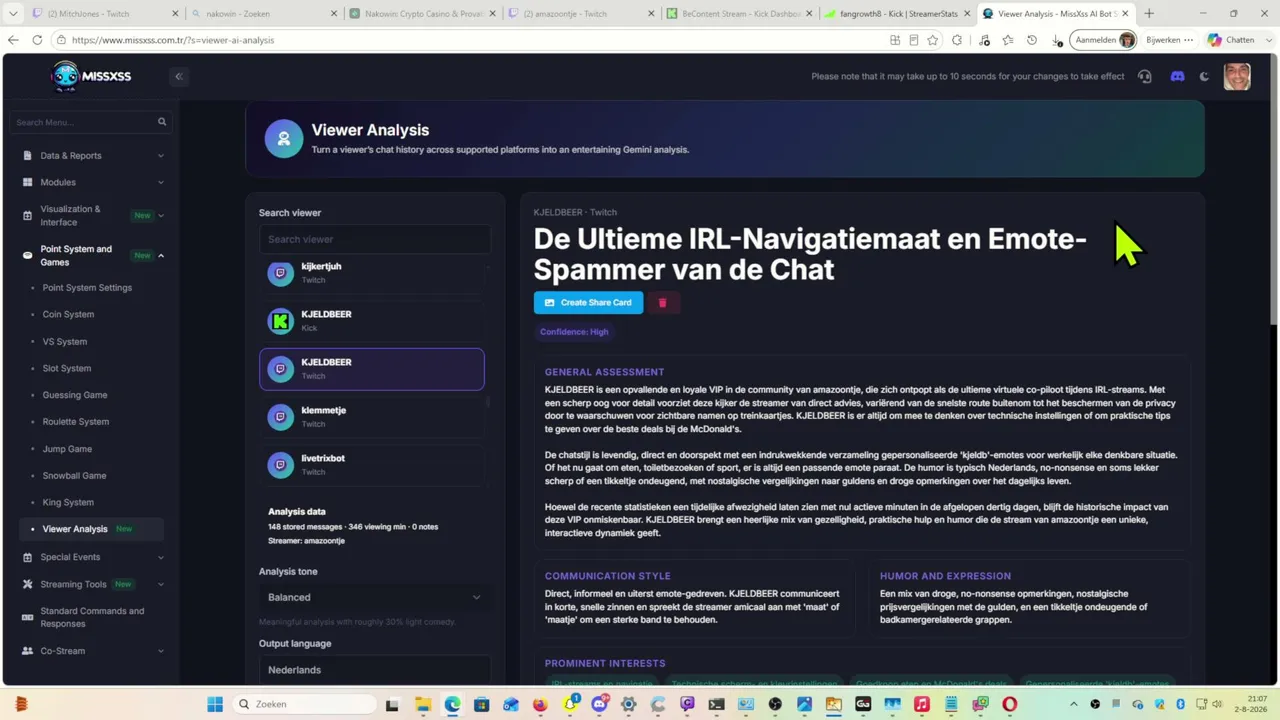Open the Special Events calendar icon
This screenshot has width=1280, height=720.
[x=27, y=557]
